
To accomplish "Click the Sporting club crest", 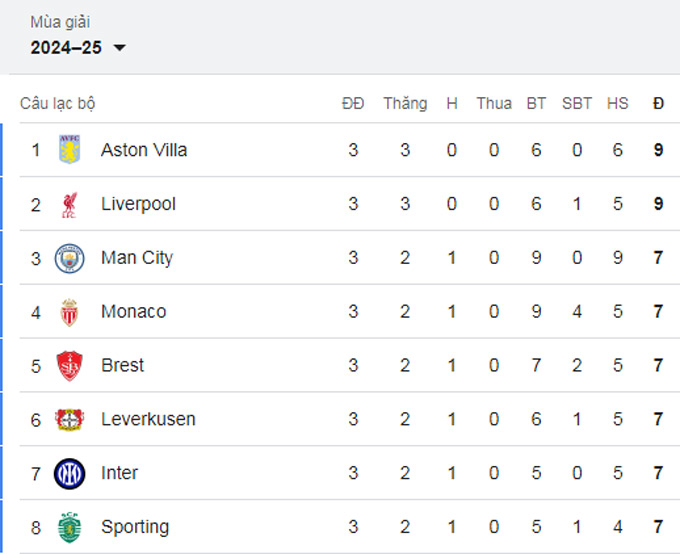I will point(69,527).
